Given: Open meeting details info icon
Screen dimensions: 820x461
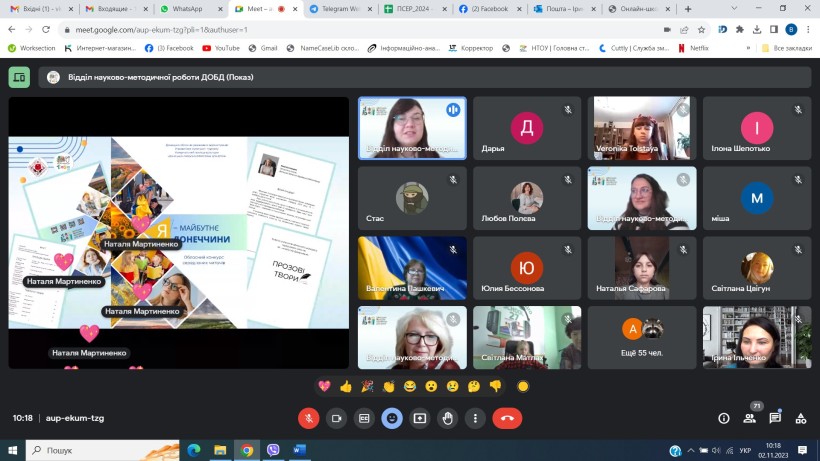Looking at the screenshot, I should click(x=724, y=418).
